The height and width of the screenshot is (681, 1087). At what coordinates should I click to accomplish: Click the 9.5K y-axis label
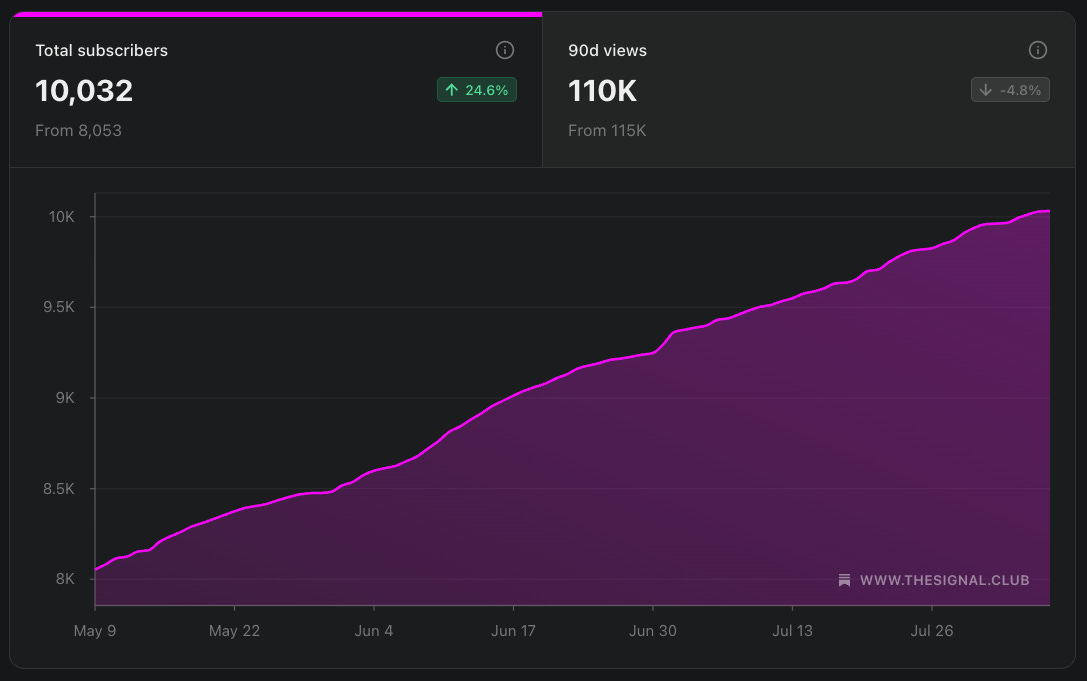[x=59, y=307]
